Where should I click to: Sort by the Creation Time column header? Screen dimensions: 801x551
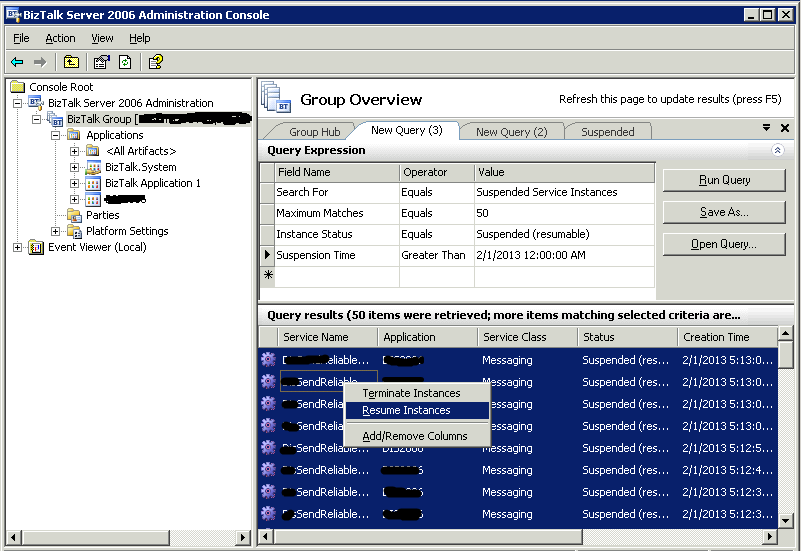tap(727, 337)
